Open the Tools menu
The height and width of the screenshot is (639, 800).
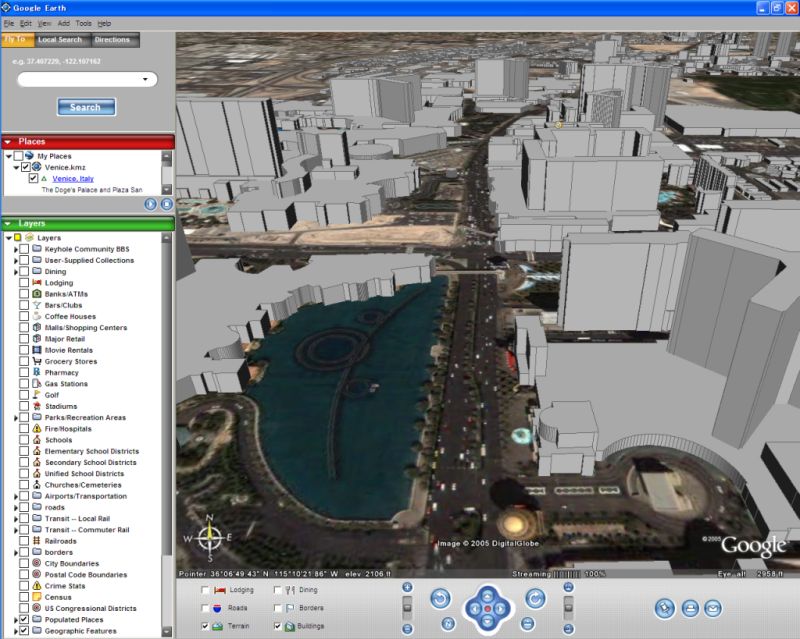(x=83, y=22)
